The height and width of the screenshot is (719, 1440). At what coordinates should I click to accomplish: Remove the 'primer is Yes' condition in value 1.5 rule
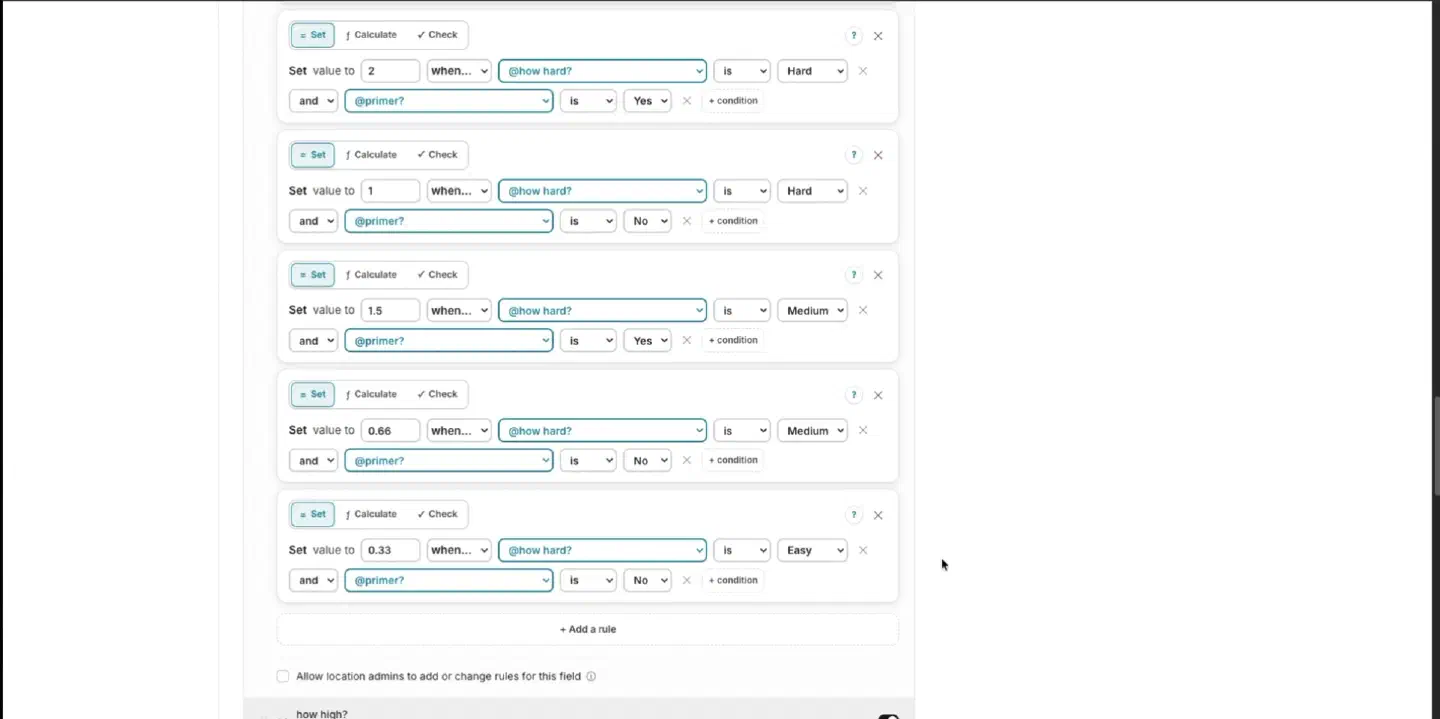(687, 340)
